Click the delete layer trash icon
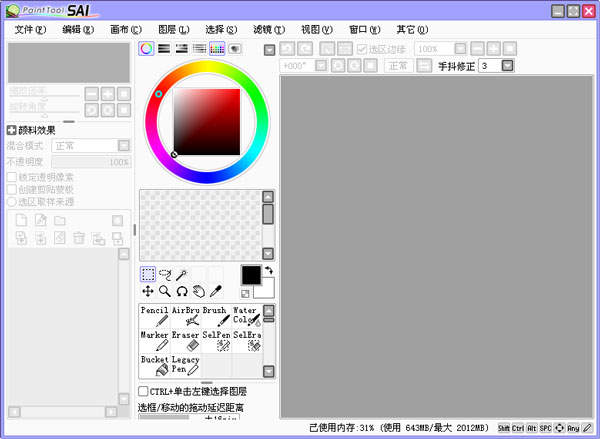This screenshot has width=600, height=439. pos(79,238)
